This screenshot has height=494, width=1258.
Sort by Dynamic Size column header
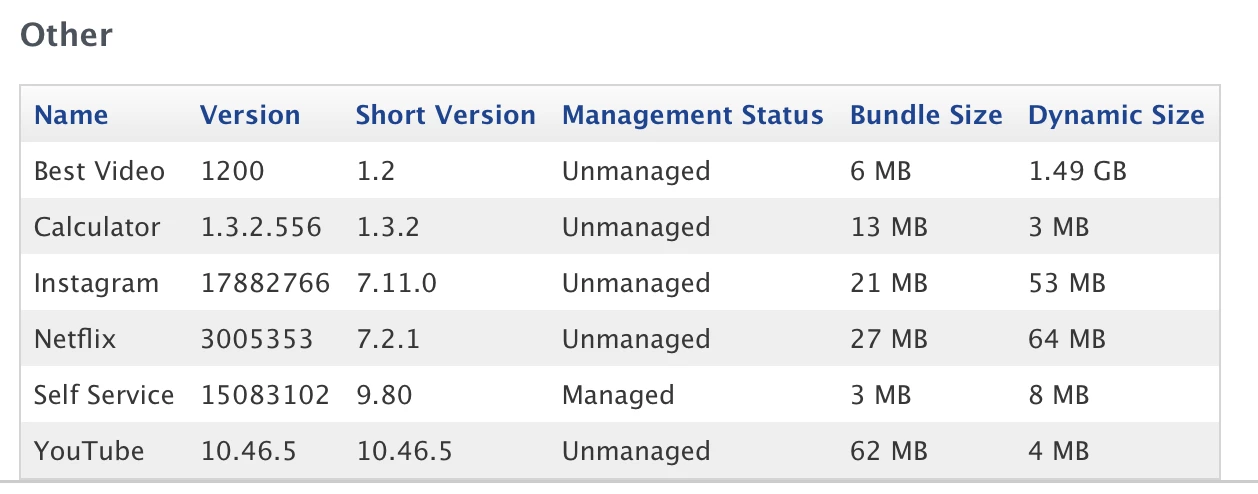tap(1116, 115)
